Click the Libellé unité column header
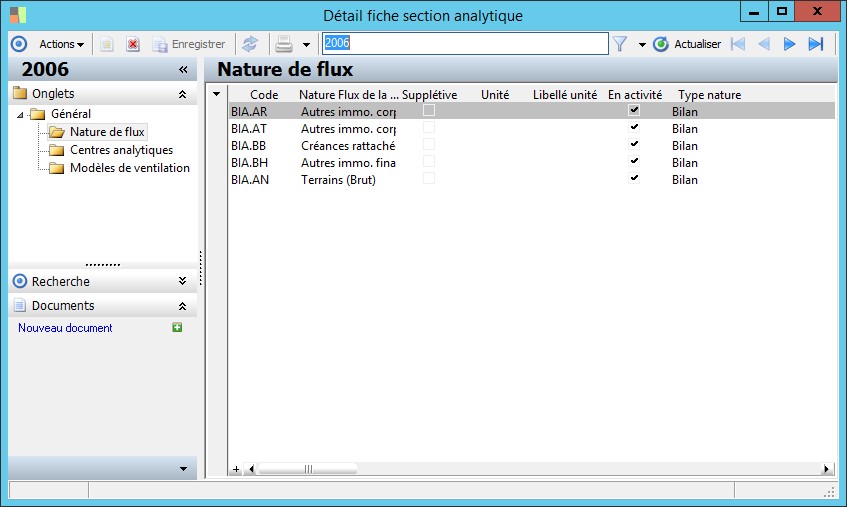Image resolution: width=847 pixels, height=507 pixels. coord(565,94)
